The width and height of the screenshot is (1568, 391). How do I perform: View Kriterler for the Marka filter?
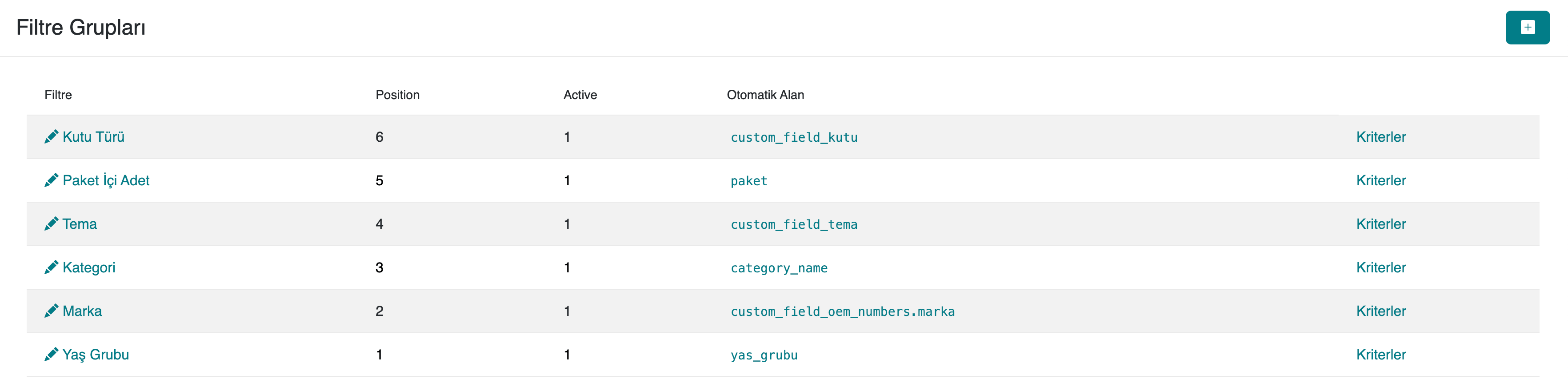1380,311
